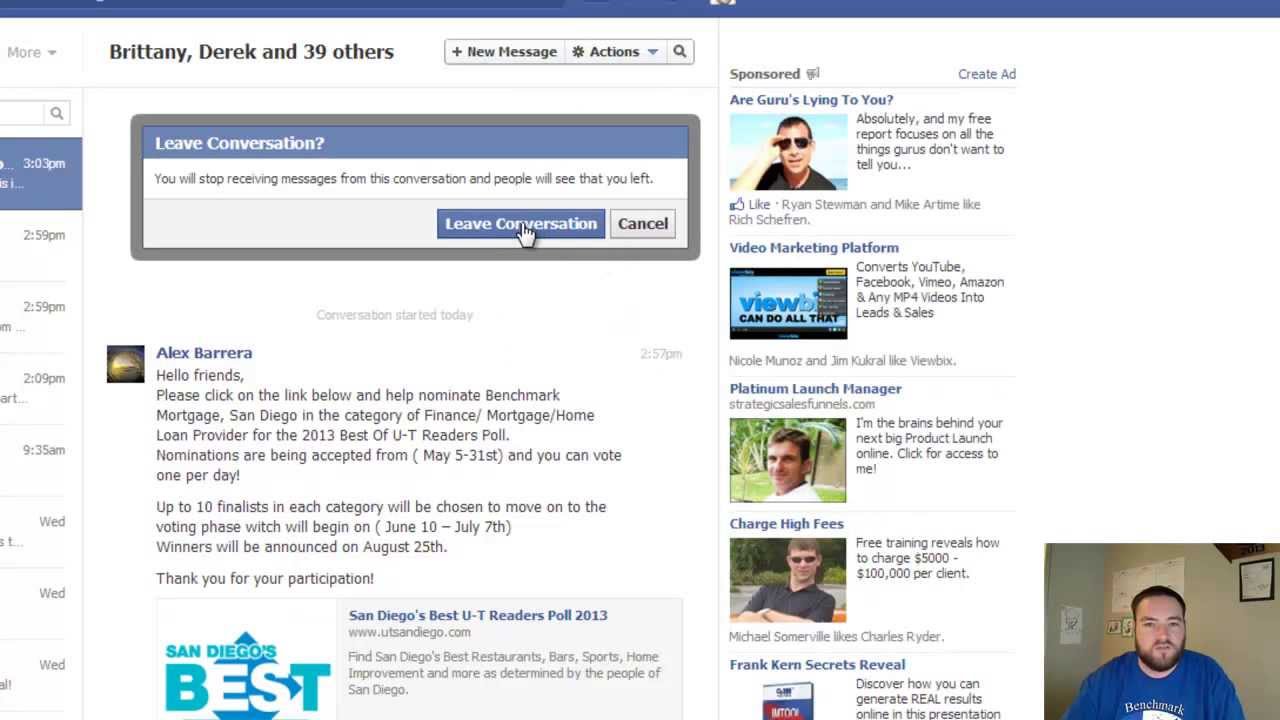This screenshot has width=1280, height=720.
Task: Click the sunglasses man ad thumbnail
Action: click(788, 152)
